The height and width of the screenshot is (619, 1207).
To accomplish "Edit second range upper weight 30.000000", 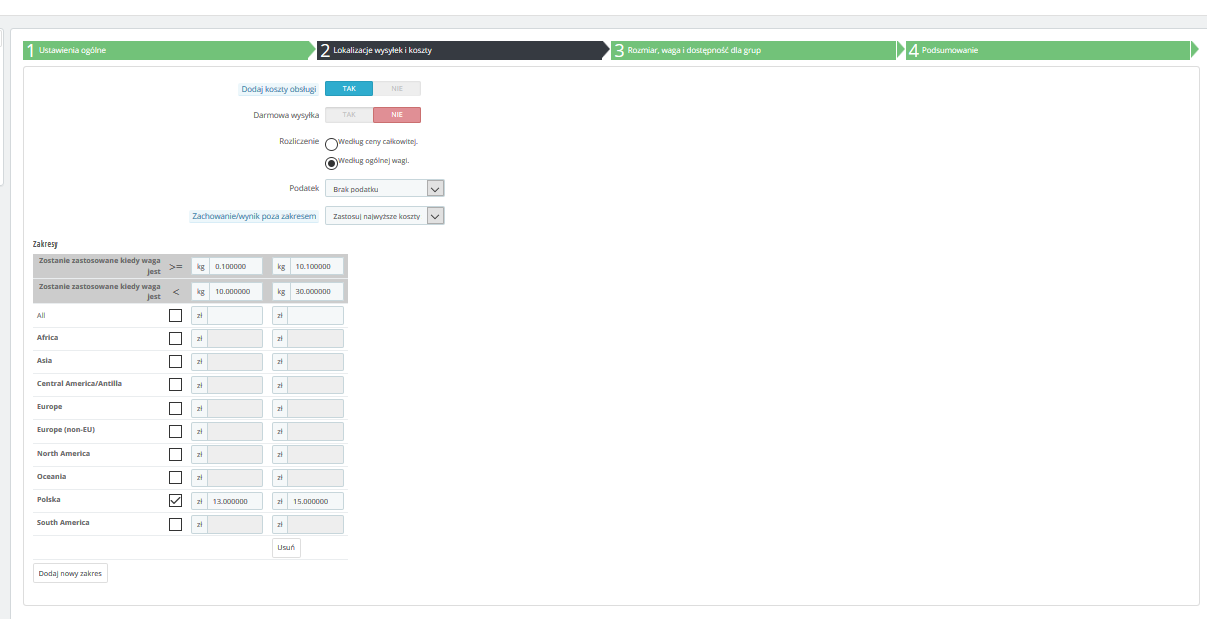I will (316, 291).
